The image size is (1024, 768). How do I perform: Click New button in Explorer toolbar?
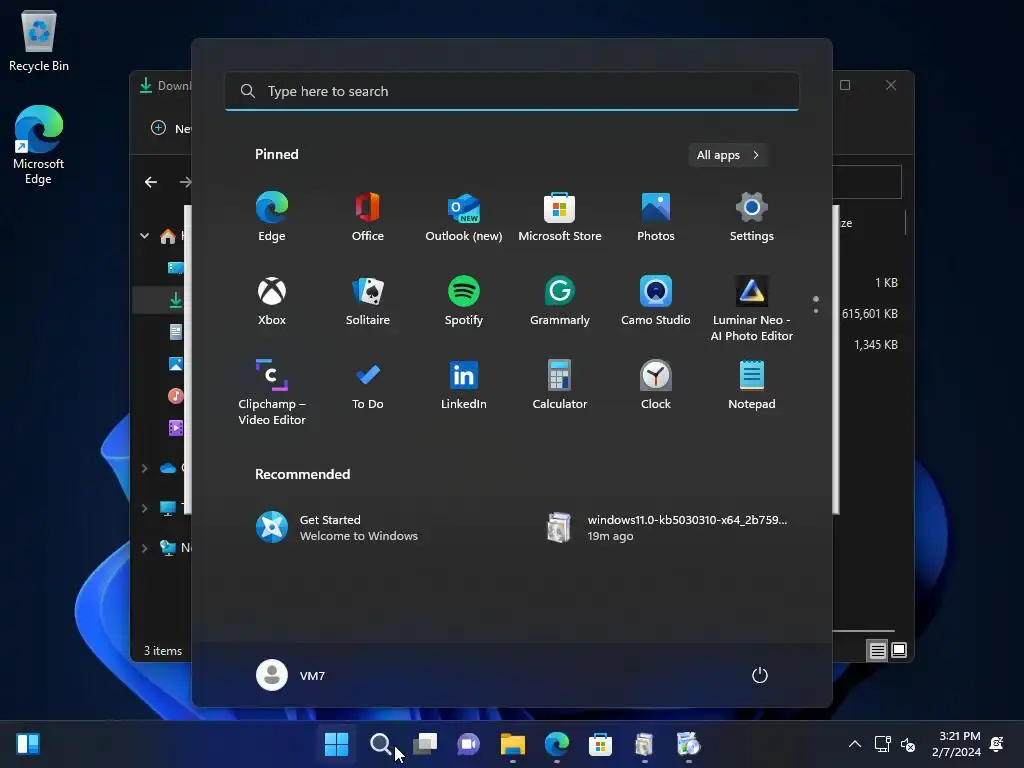click(x=170, y=128)
